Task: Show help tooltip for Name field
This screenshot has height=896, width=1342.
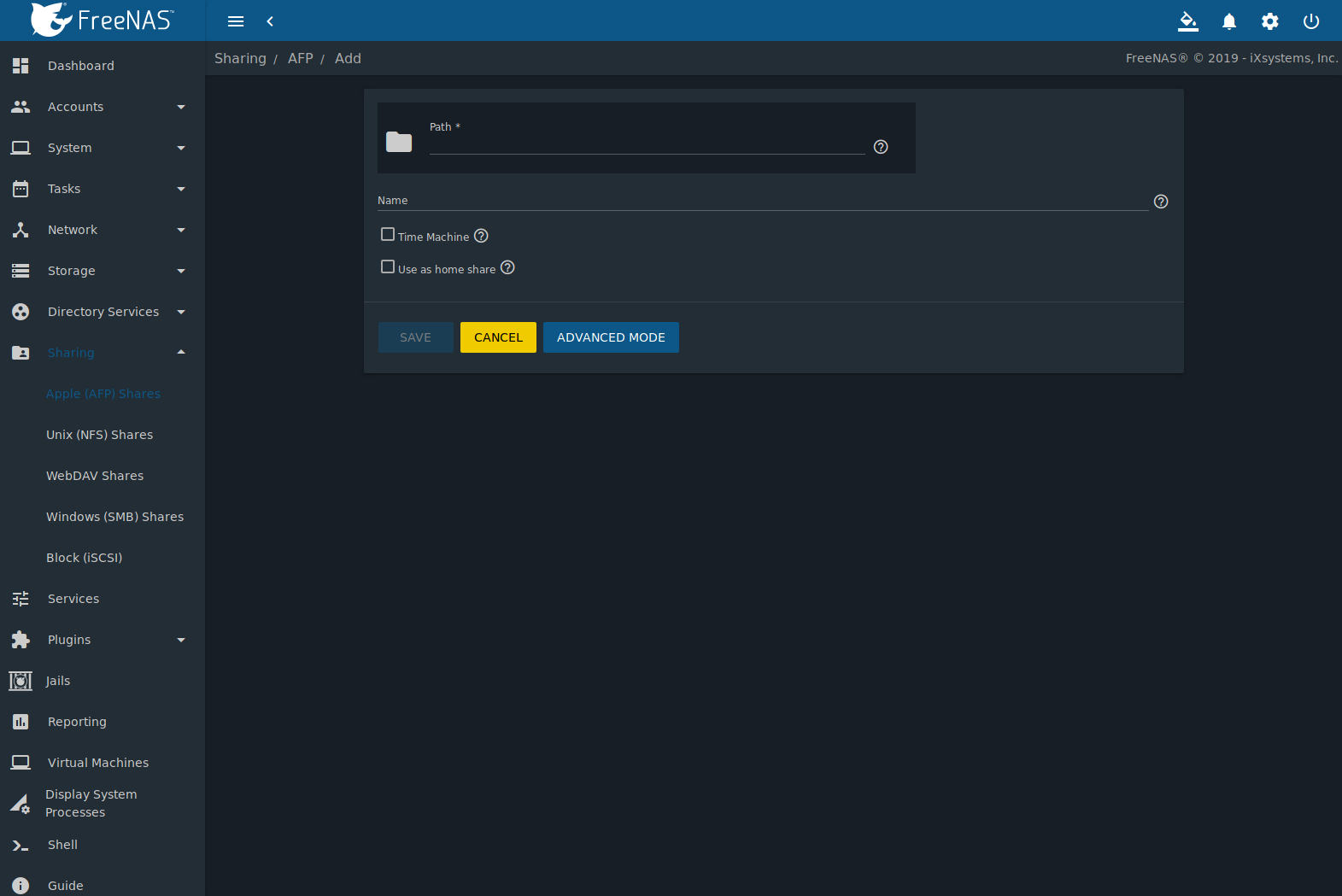Action: pyautogui.click(x=1161, y=202)
